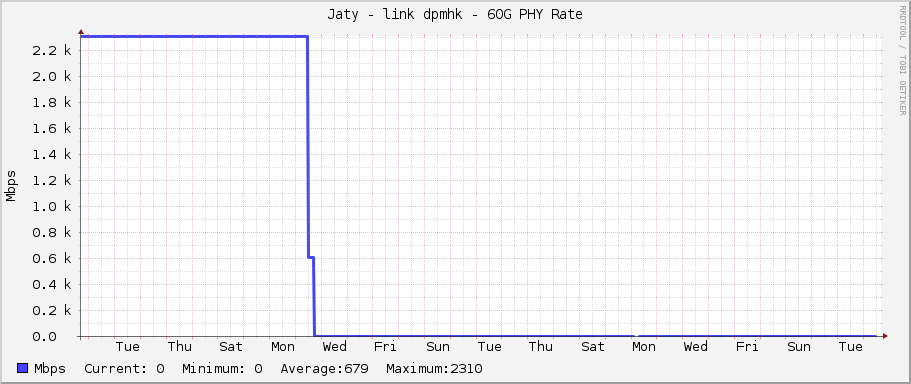Viewport: 911px width, 384px height.
Task: Select the 'Maximum:2310' legend value
Action: (434, 368)
